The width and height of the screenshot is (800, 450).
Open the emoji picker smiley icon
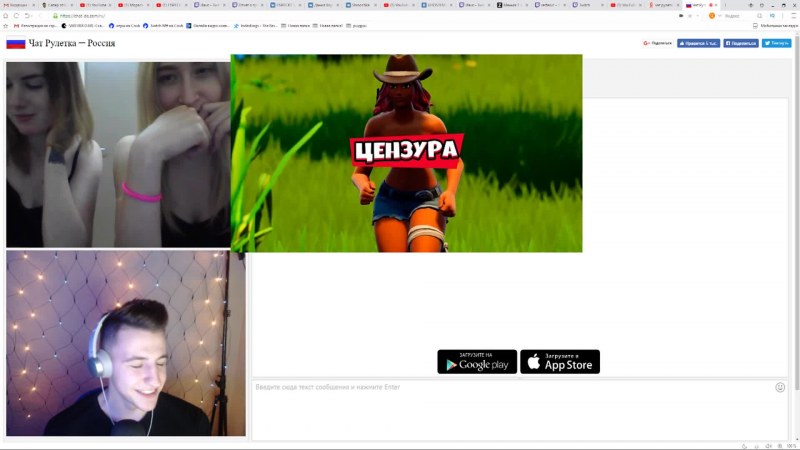(x=780, y=387)
